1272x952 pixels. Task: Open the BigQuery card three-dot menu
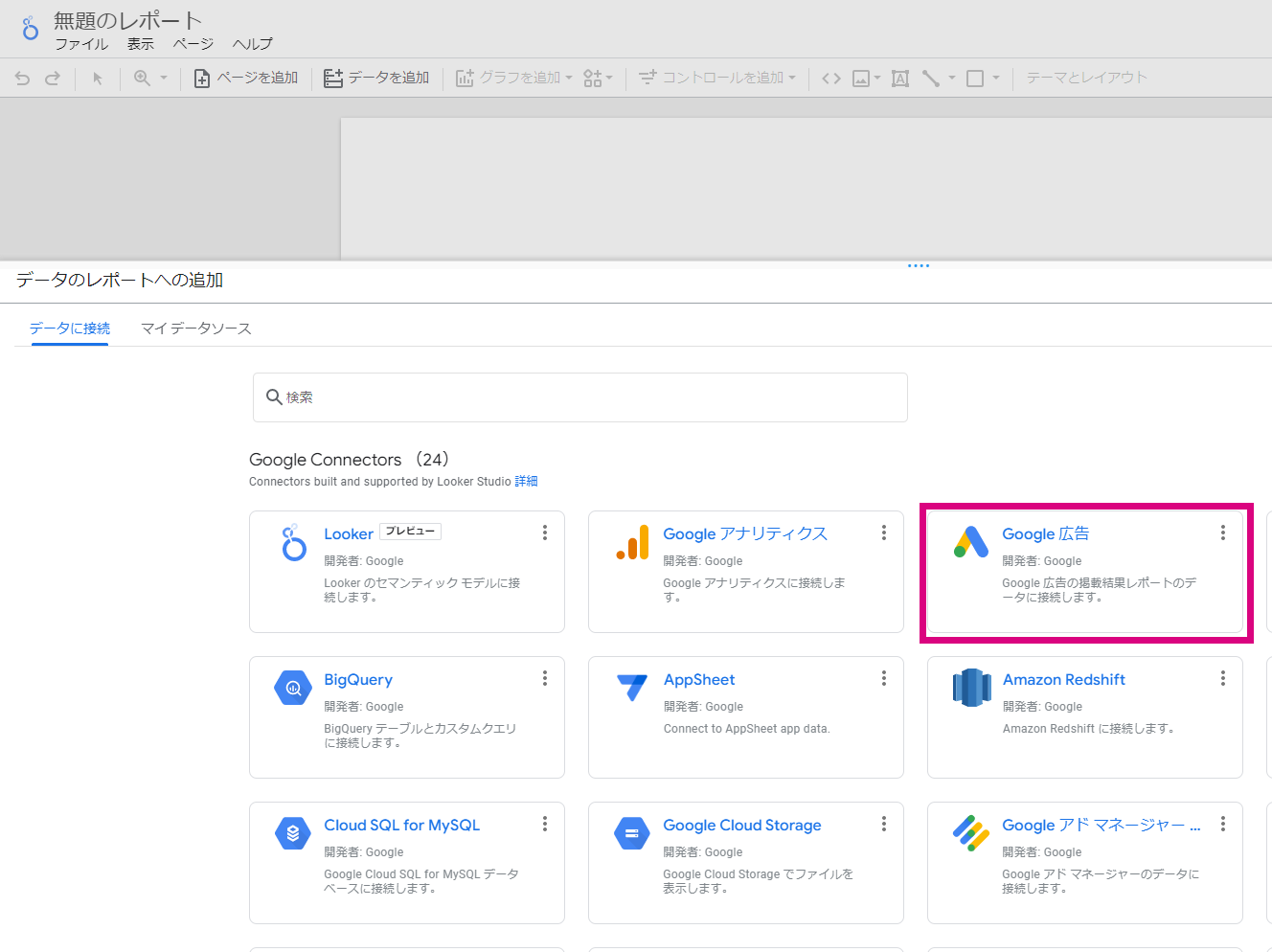pos(545,678)
